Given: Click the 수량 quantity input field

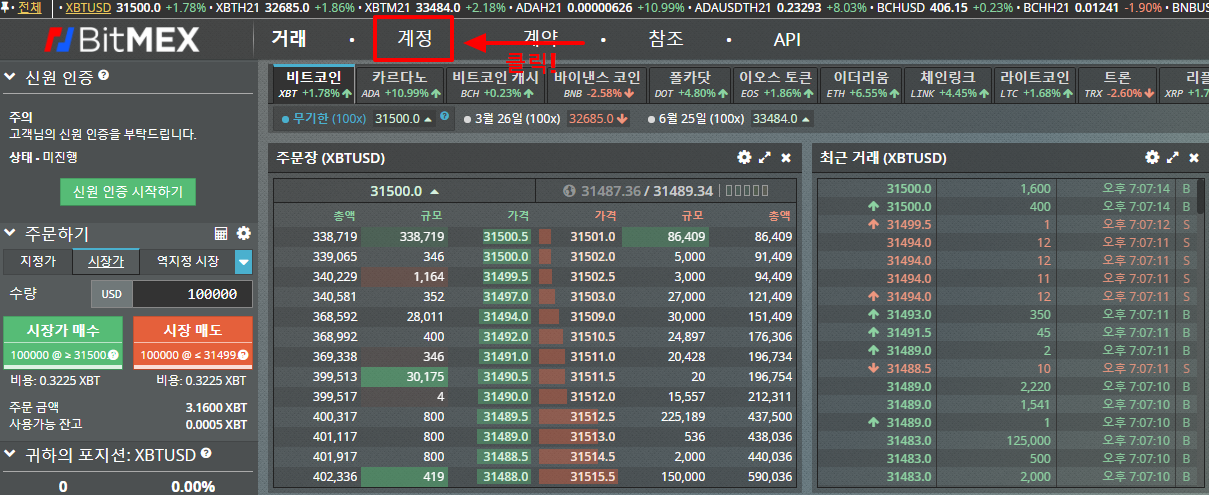Looking at the screenshot, I should pos(192,294).
